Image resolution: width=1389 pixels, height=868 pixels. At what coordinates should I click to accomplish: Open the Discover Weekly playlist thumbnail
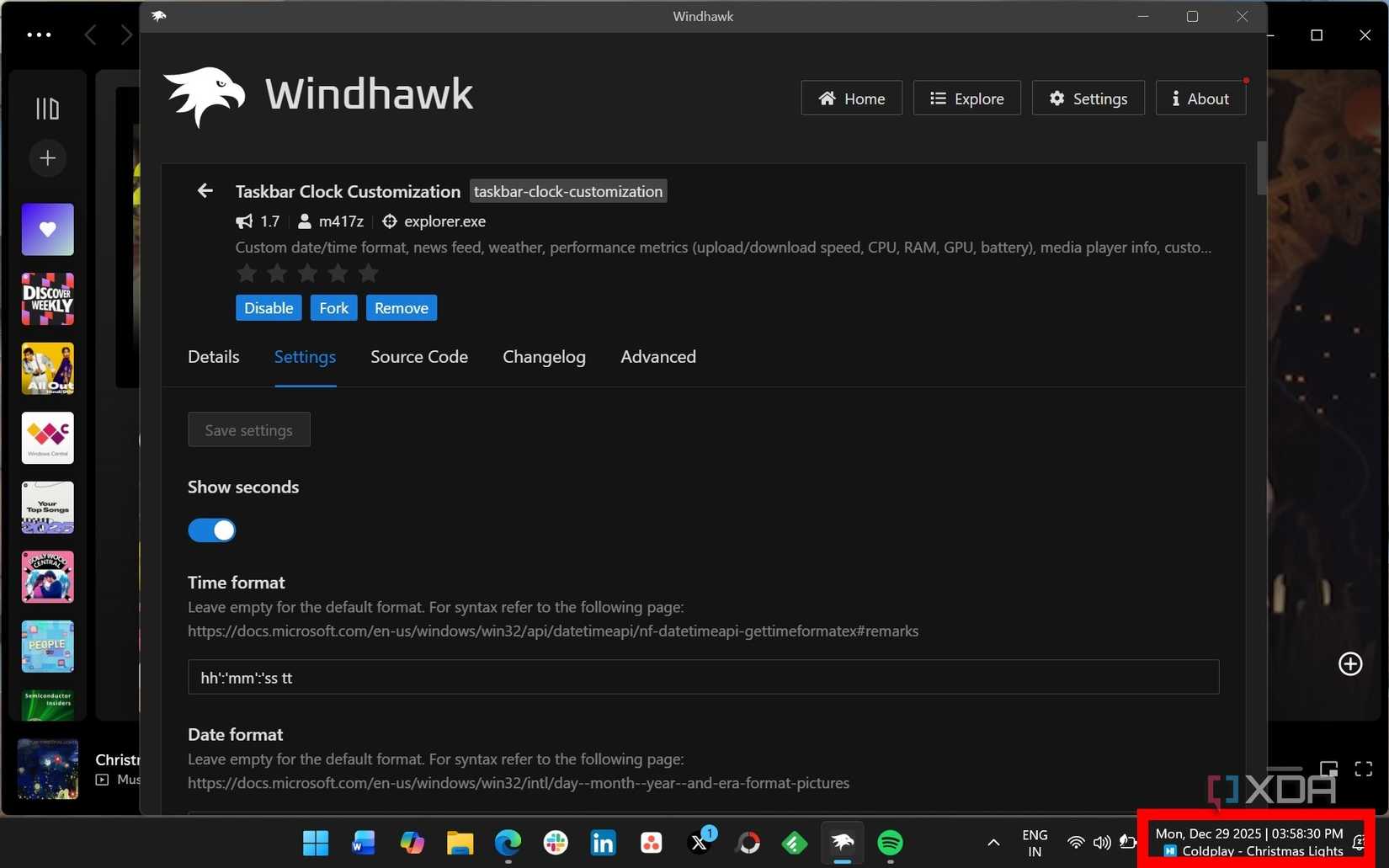pos(47,299)
